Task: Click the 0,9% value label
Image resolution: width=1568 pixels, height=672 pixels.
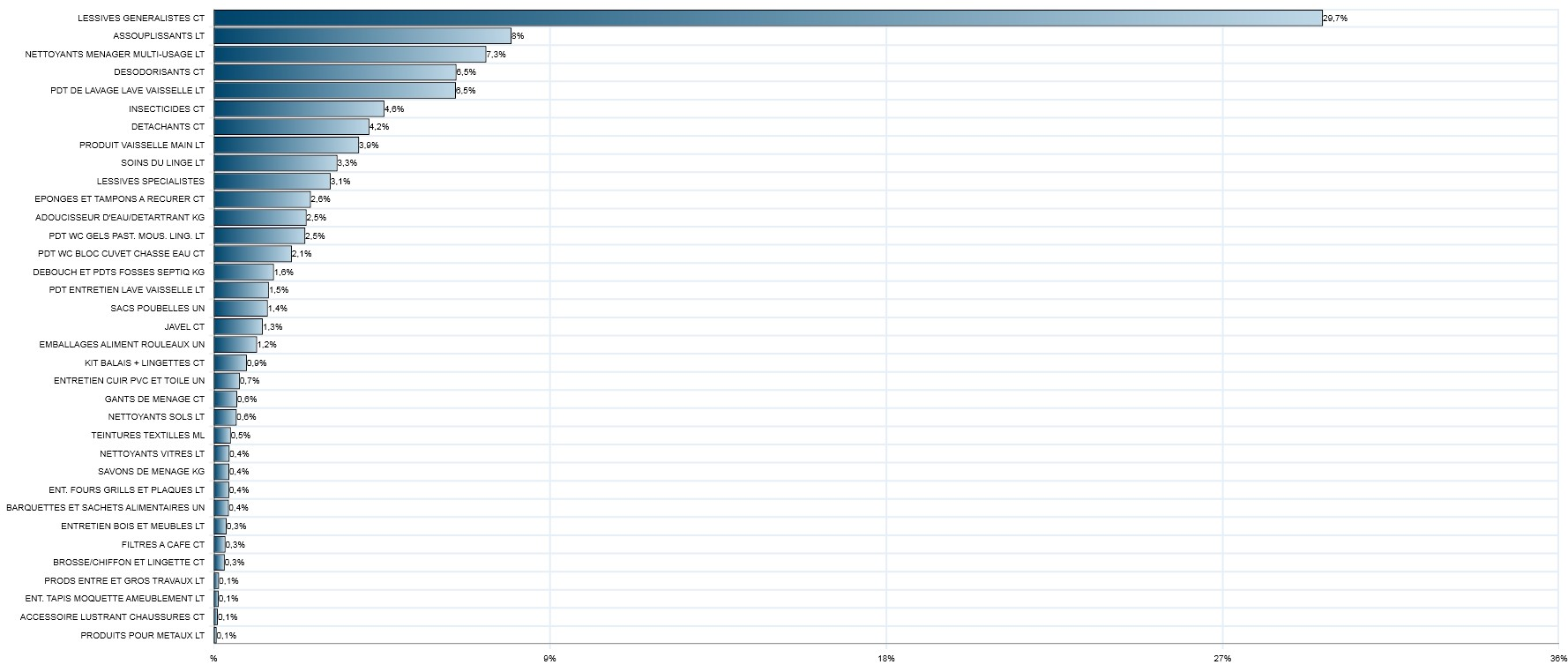Action: tap(257, 362)
